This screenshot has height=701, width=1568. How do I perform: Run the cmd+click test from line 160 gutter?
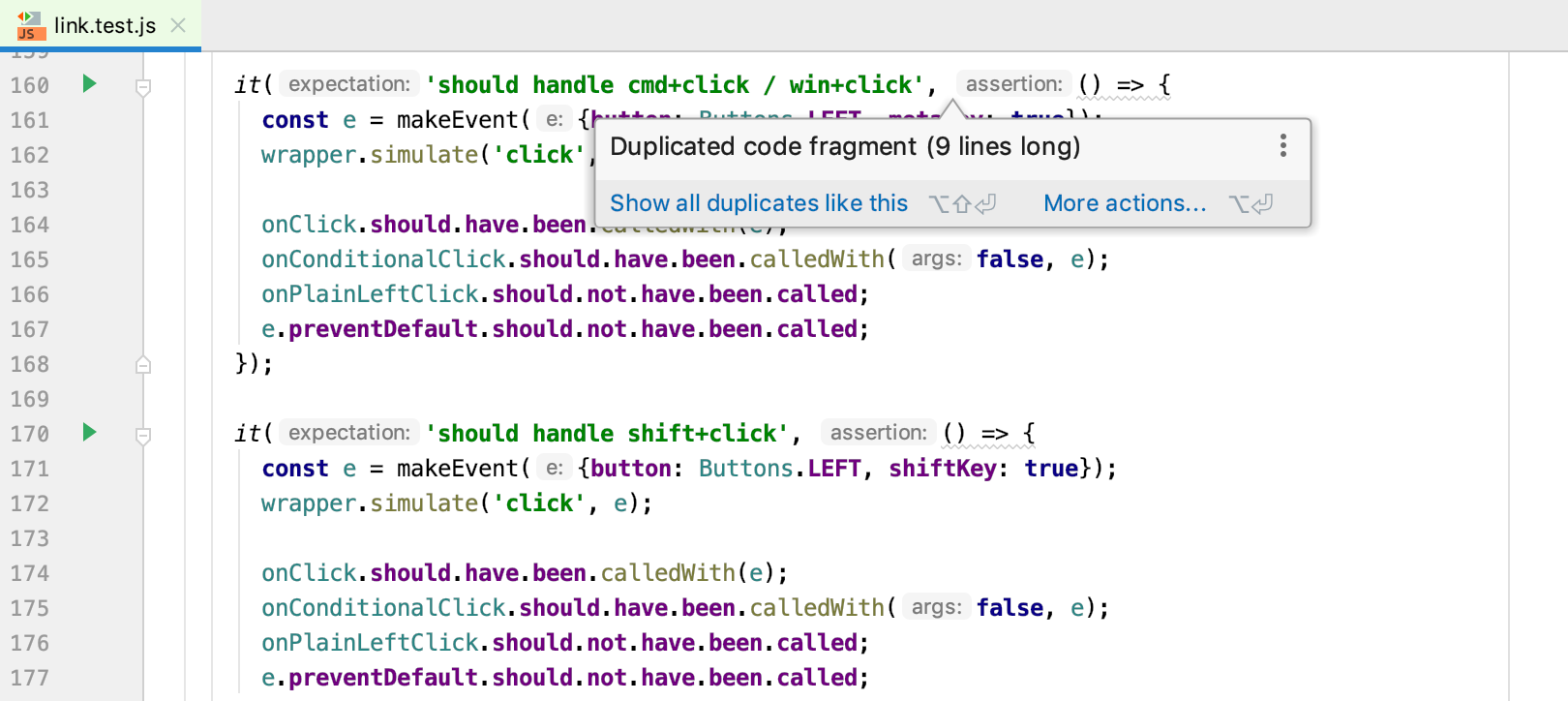pos(89,84)
